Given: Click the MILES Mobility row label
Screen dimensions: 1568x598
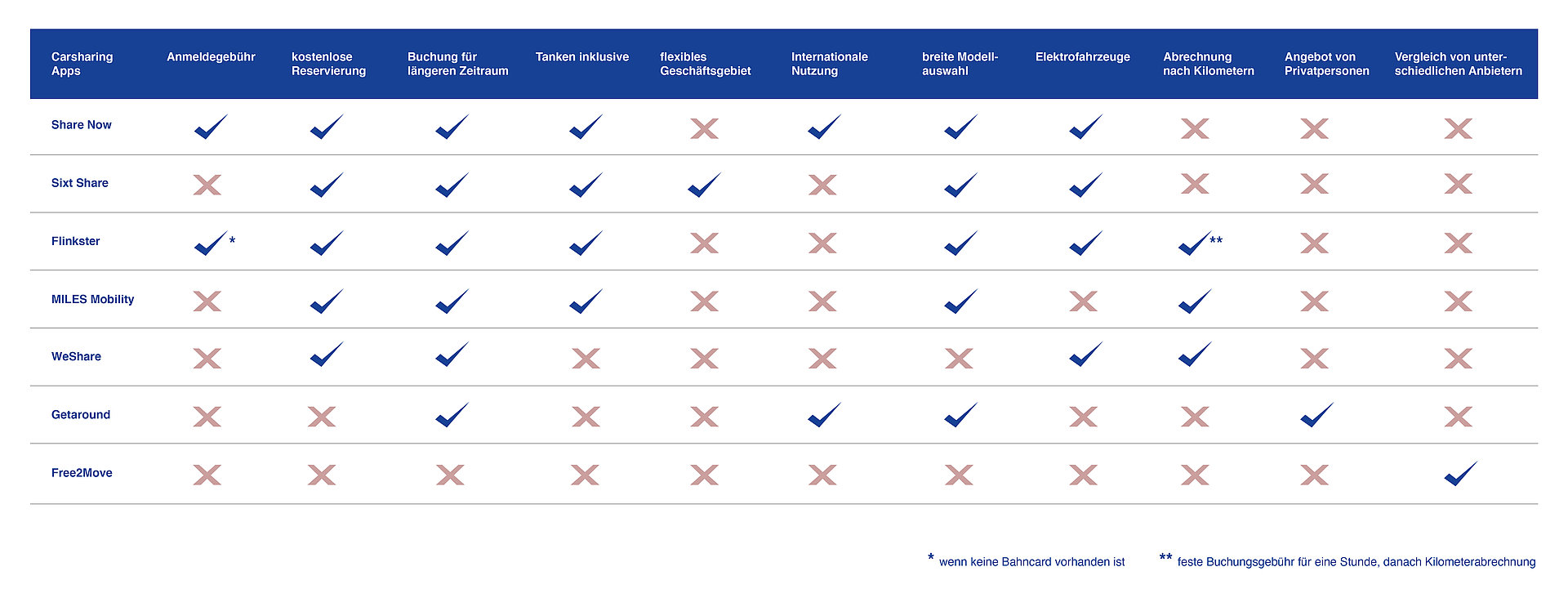Looking at the screenshot, I should tap(92, 299).
